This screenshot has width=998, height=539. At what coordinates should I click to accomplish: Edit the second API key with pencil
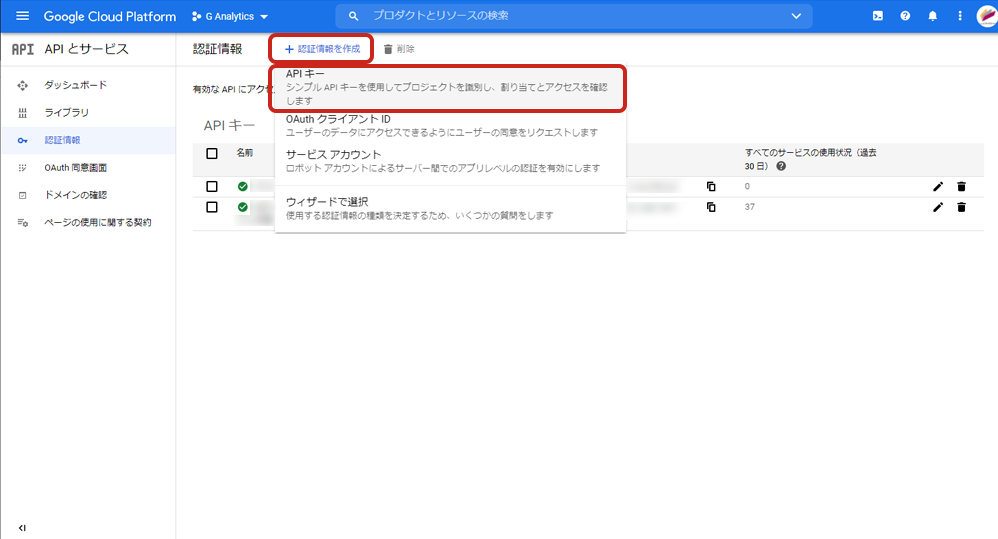point(937,207)
